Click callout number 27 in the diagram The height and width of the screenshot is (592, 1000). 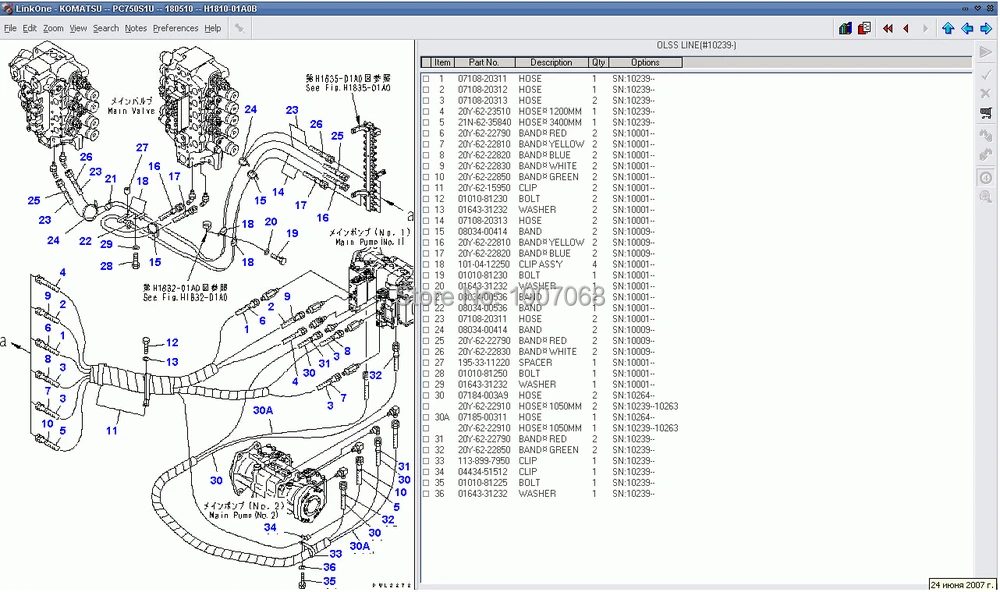click(142, 147)
